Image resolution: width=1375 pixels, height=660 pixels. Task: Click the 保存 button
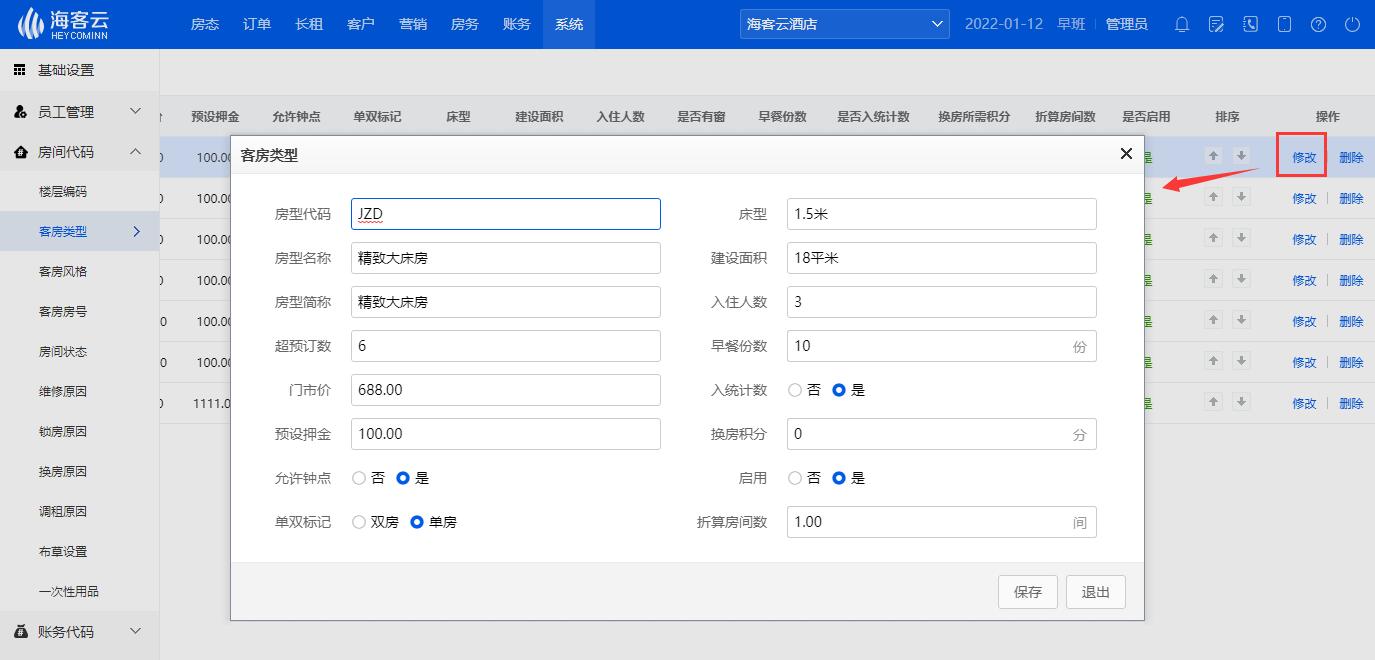1028,592
